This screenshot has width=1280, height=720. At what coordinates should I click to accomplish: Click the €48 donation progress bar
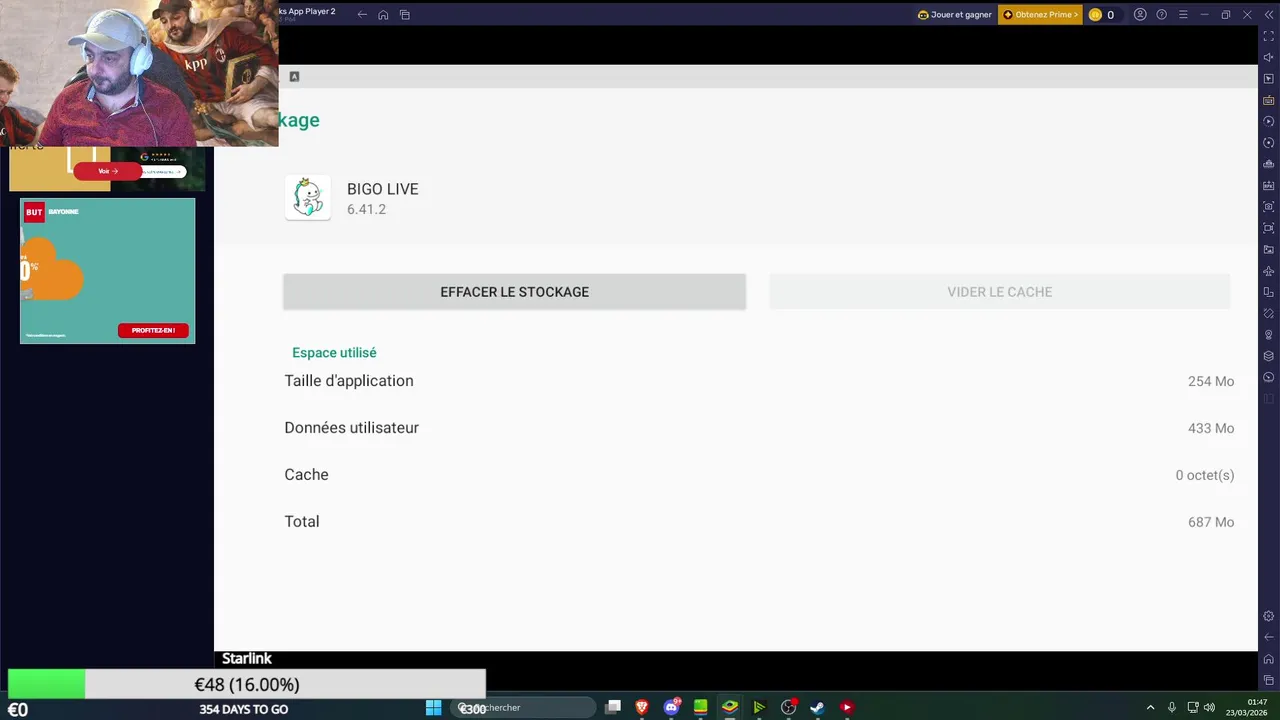click(x=247, y=685)
